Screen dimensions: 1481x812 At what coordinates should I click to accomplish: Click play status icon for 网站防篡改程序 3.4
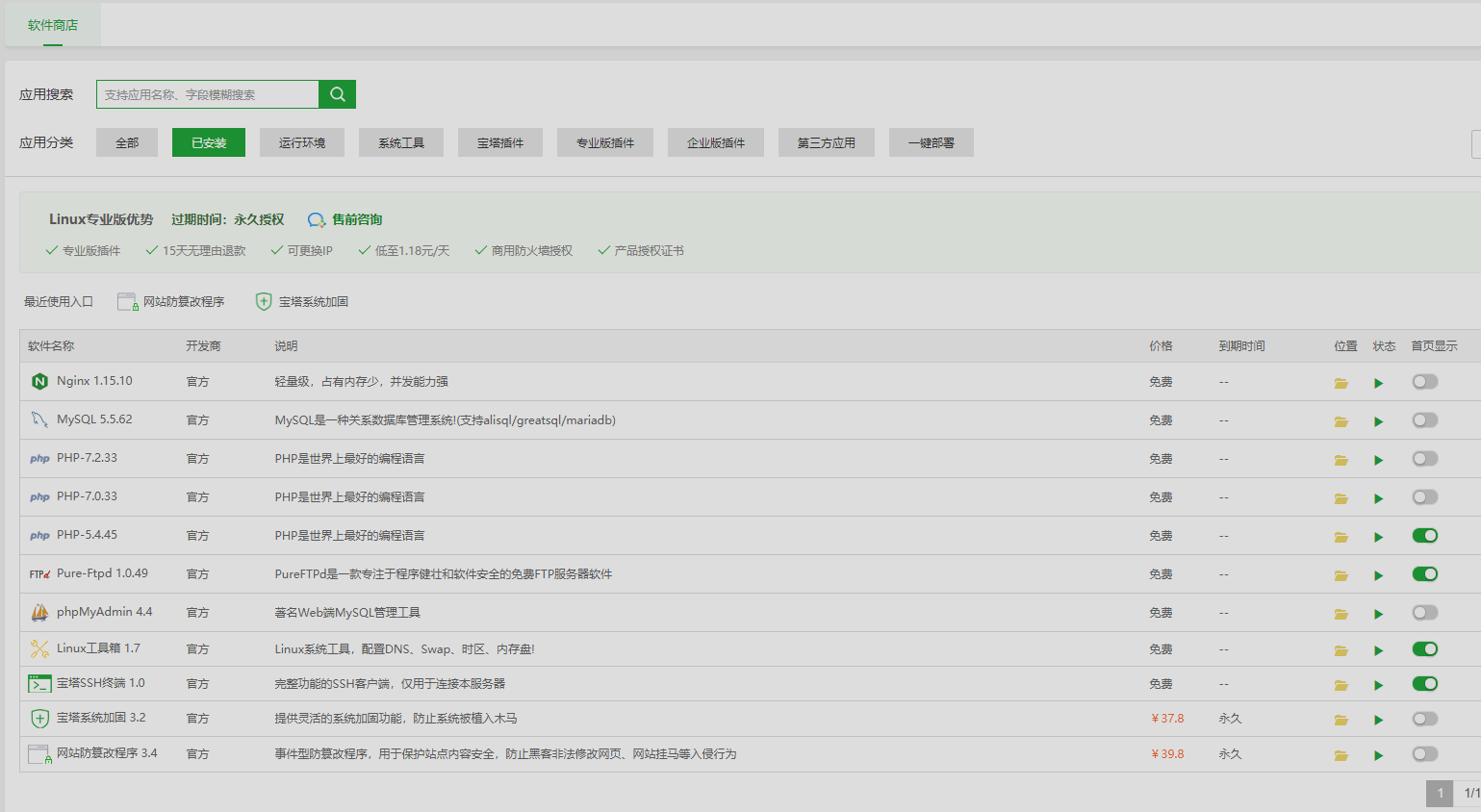point(1379,755)
